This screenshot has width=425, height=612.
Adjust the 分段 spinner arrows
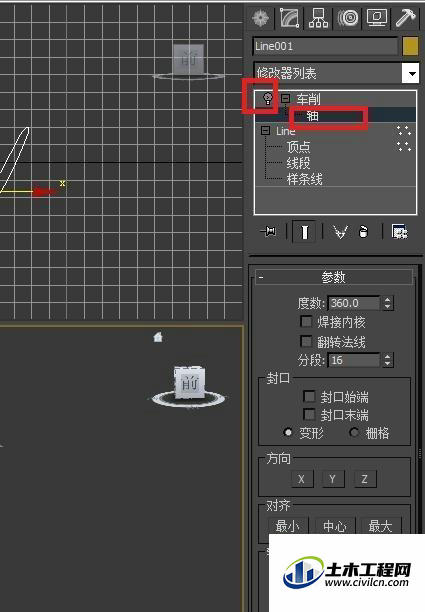(388, 360)
